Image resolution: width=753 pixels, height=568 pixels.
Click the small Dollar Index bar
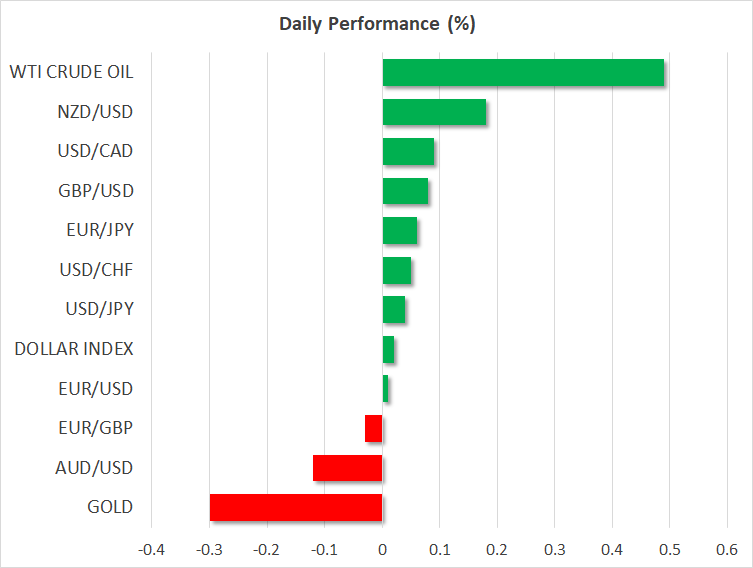[388, 349]
